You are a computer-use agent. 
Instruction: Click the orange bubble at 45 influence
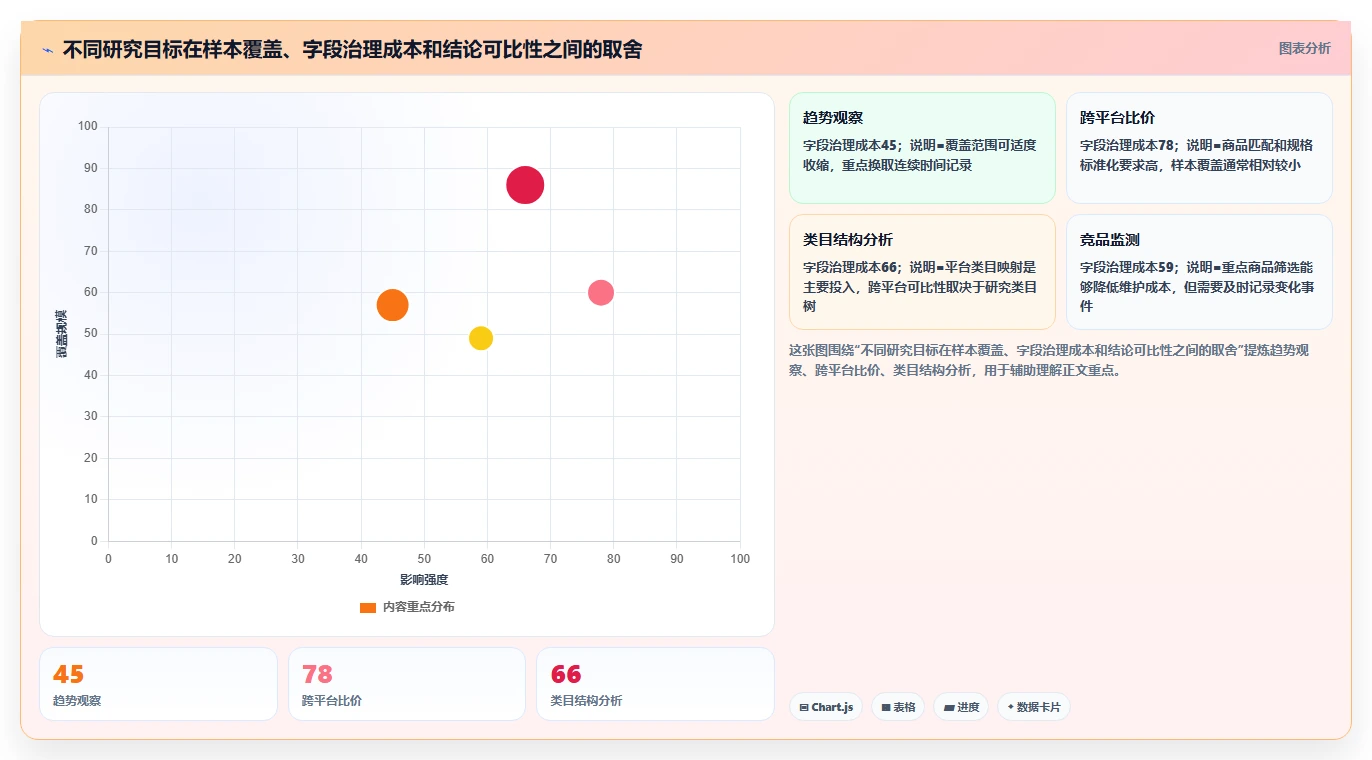393,305
